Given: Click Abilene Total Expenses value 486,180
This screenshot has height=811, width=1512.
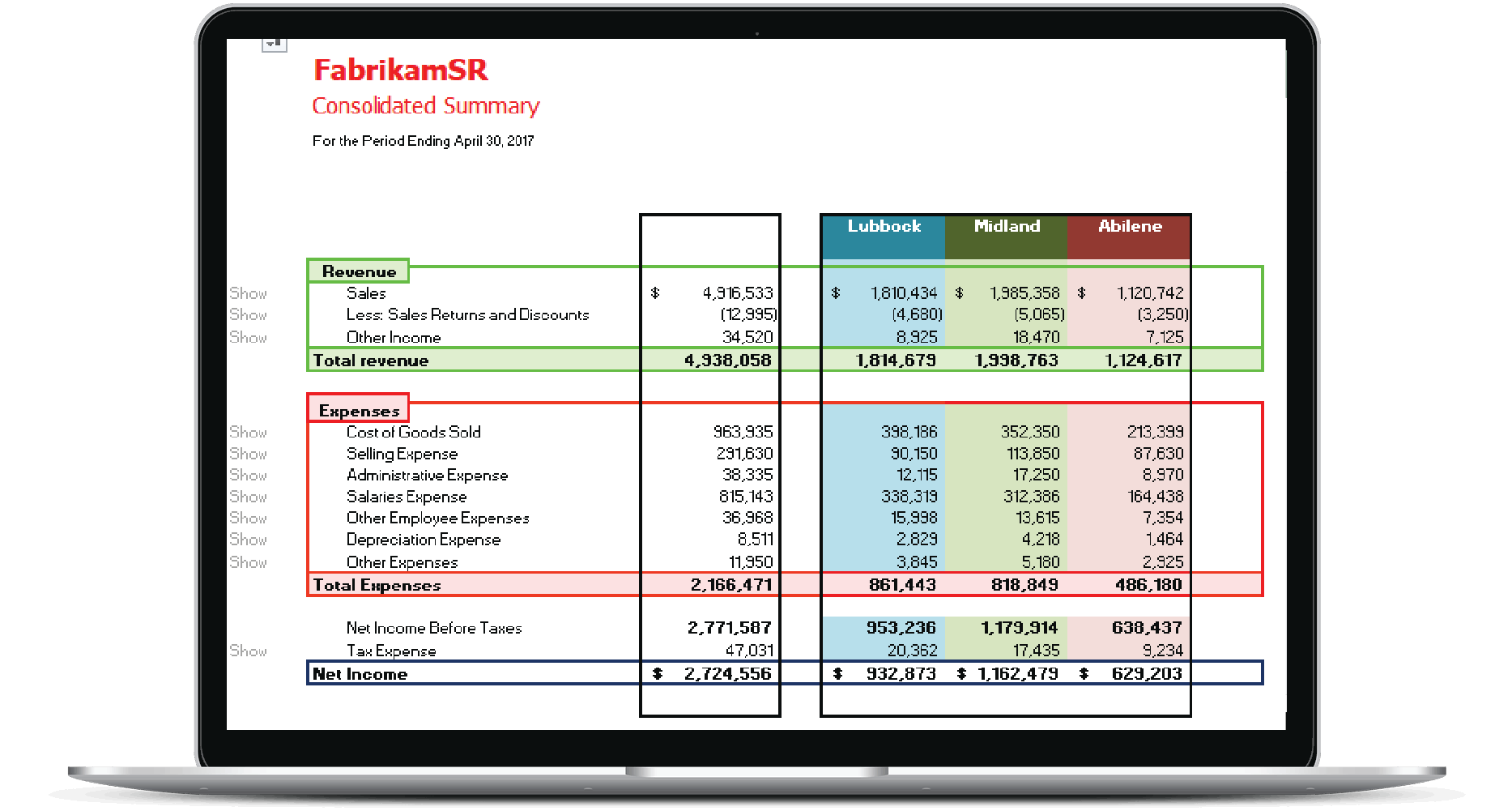Looking at the screenshot, I should pyautogui.click(x=1148, y=585).
